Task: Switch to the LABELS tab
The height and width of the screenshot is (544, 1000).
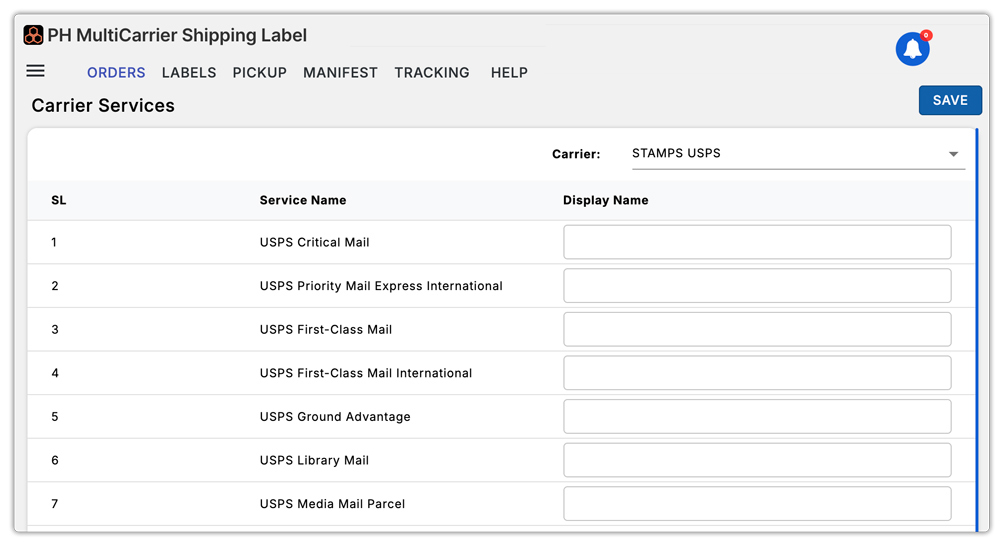Action: [189, 73]
